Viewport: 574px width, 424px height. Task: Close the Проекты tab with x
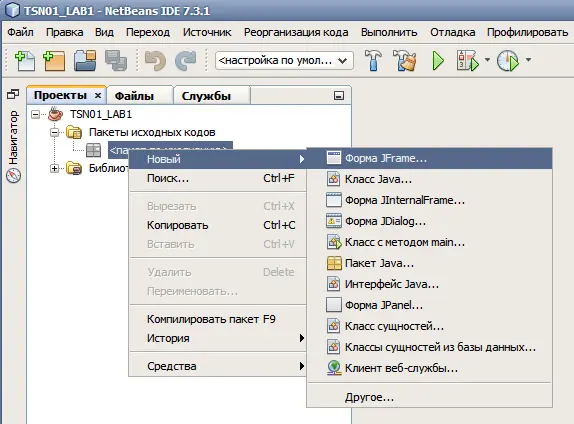tap(98, 96)
